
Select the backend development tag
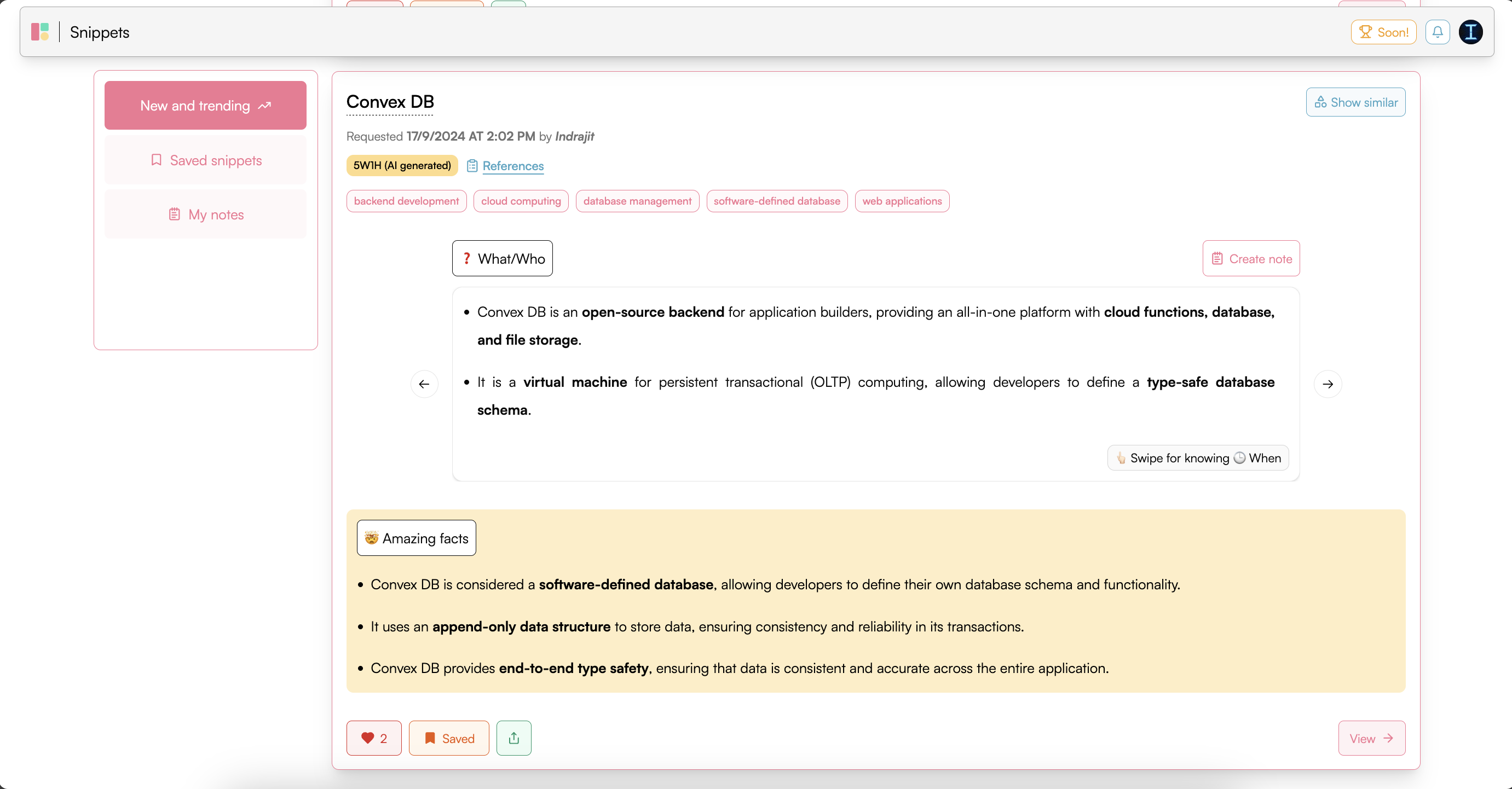click(x=406, y=201)
